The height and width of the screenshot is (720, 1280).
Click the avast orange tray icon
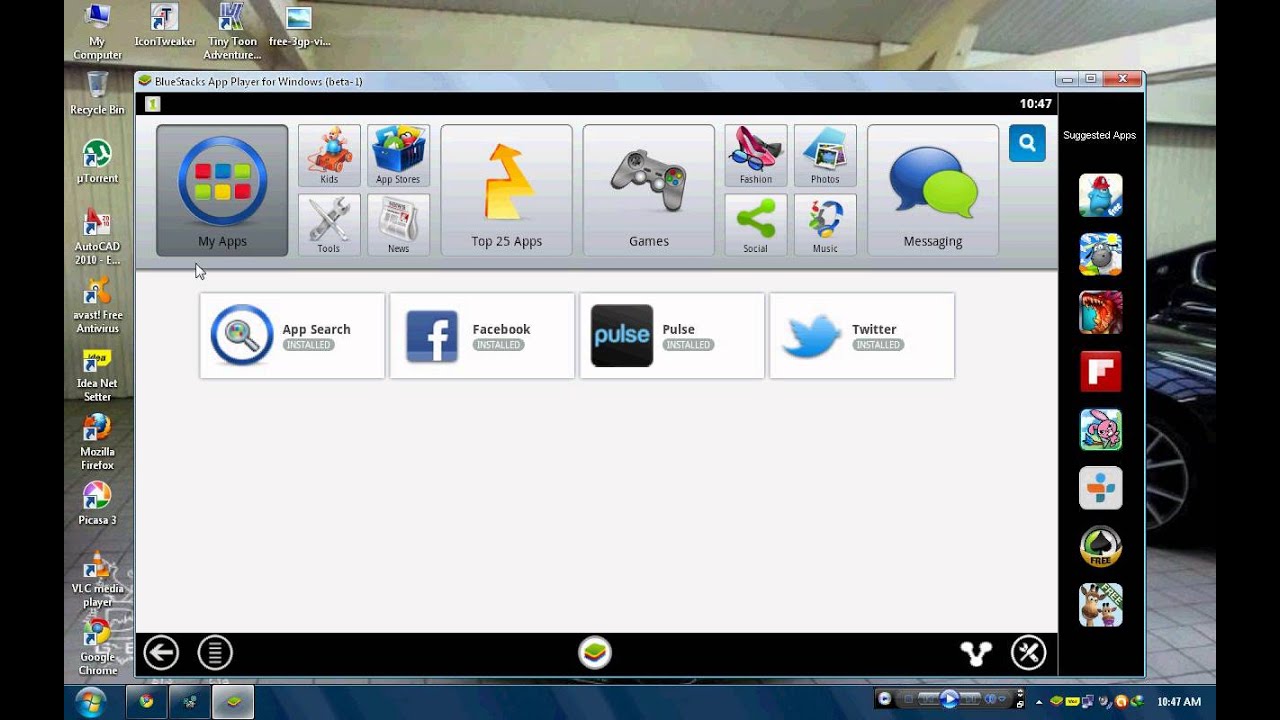point(1121,702)
